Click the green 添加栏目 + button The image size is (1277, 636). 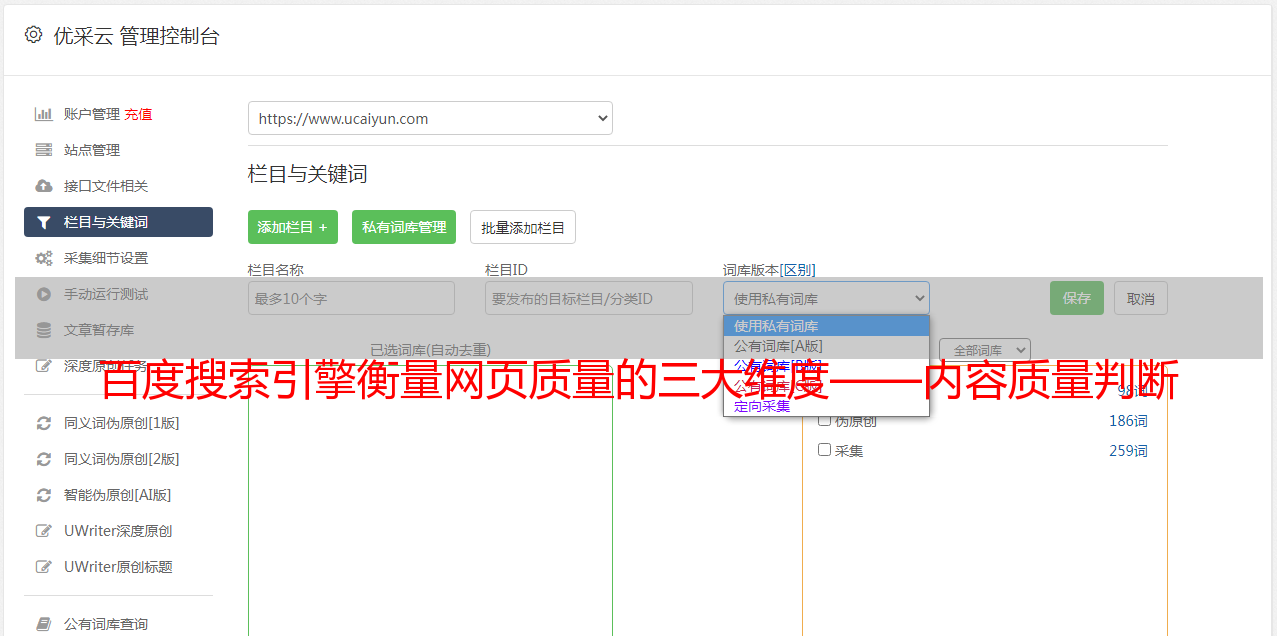click(293, 227)
